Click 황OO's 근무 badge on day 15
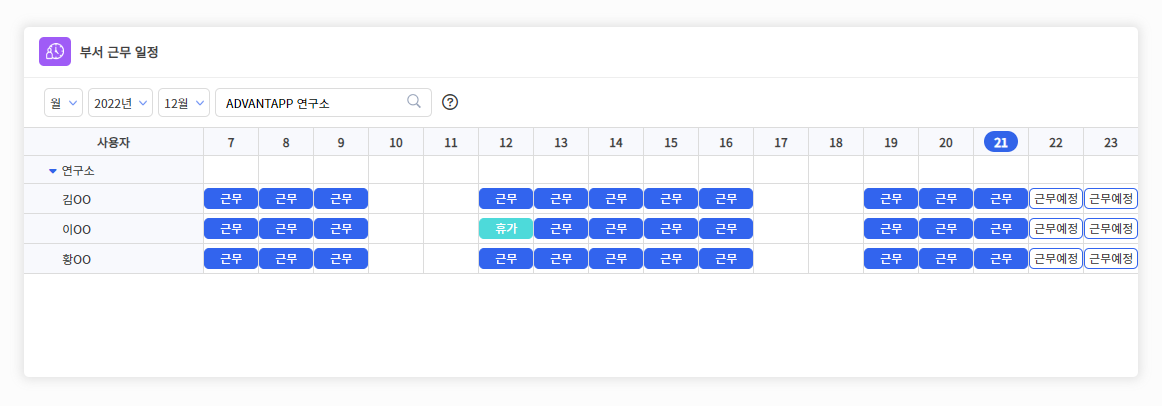This screenshot has height=406, width=1162. (x=671, y=259)
